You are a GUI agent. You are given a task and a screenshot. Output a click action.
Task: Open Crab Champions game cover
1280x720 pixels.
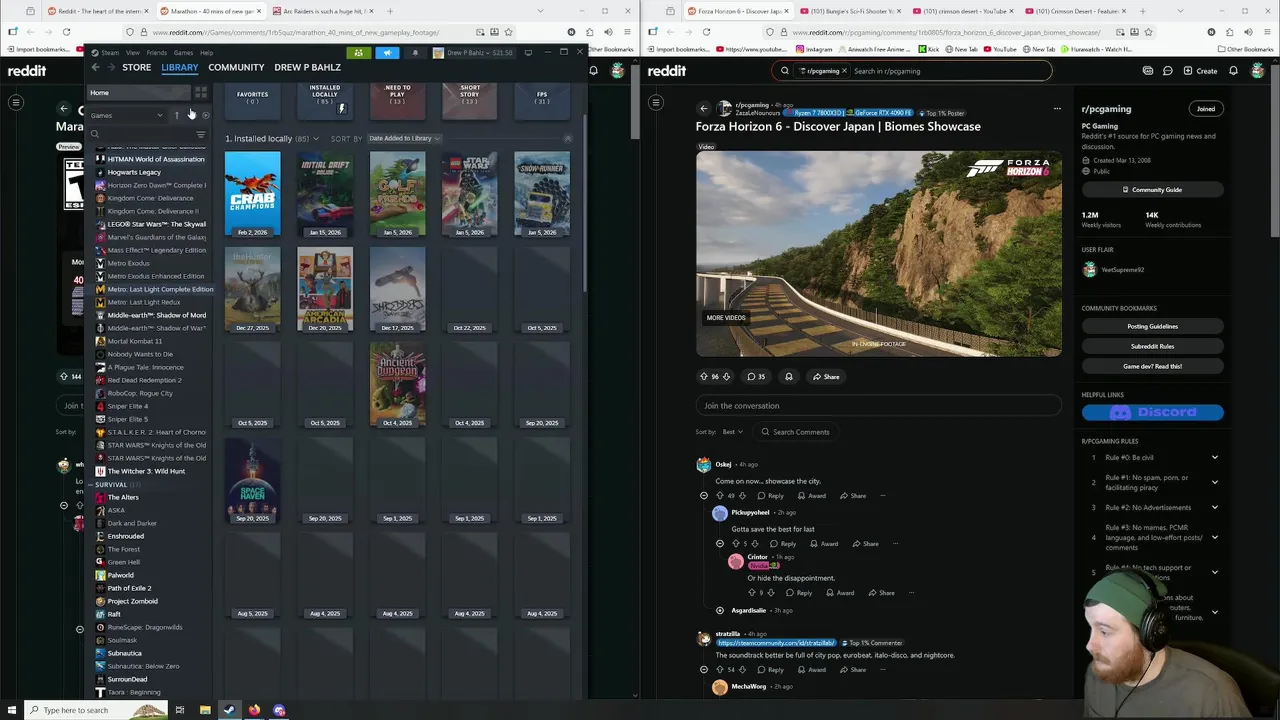pyautogui.click(x=252, y=194)
